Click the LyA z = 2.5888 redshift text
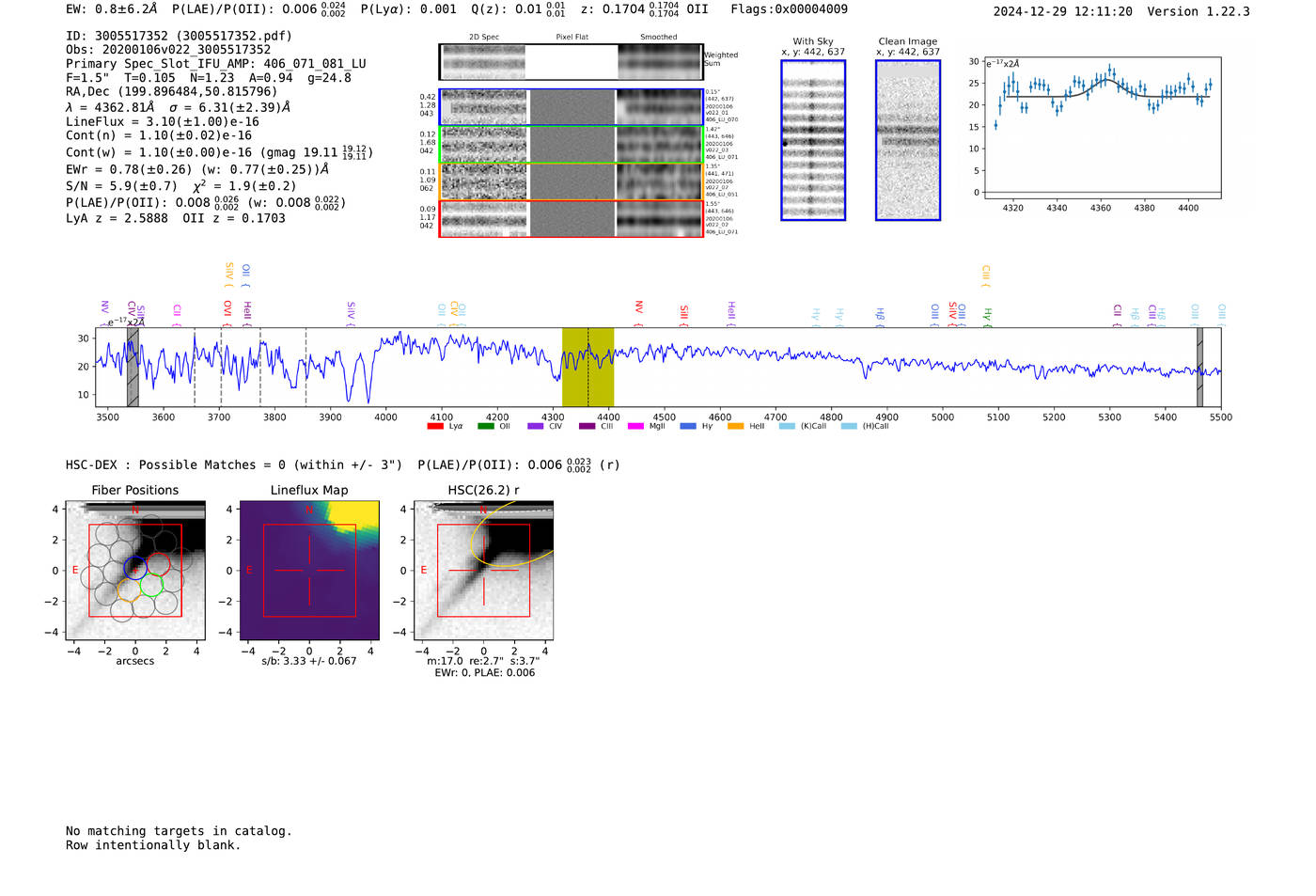 (x=117, y=218)
